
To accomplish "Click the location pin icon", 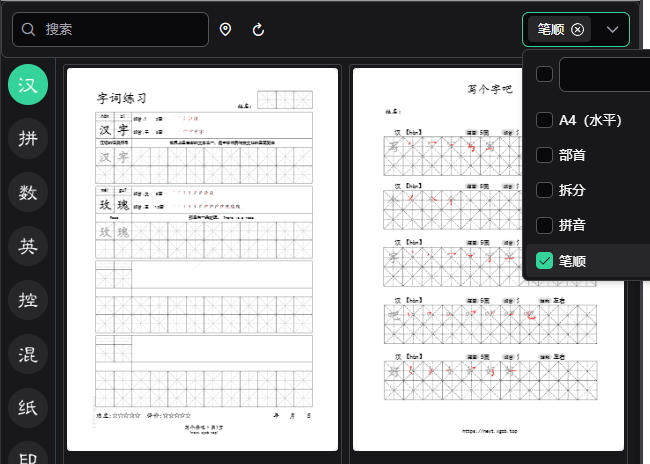I will (x=225, y=30).
